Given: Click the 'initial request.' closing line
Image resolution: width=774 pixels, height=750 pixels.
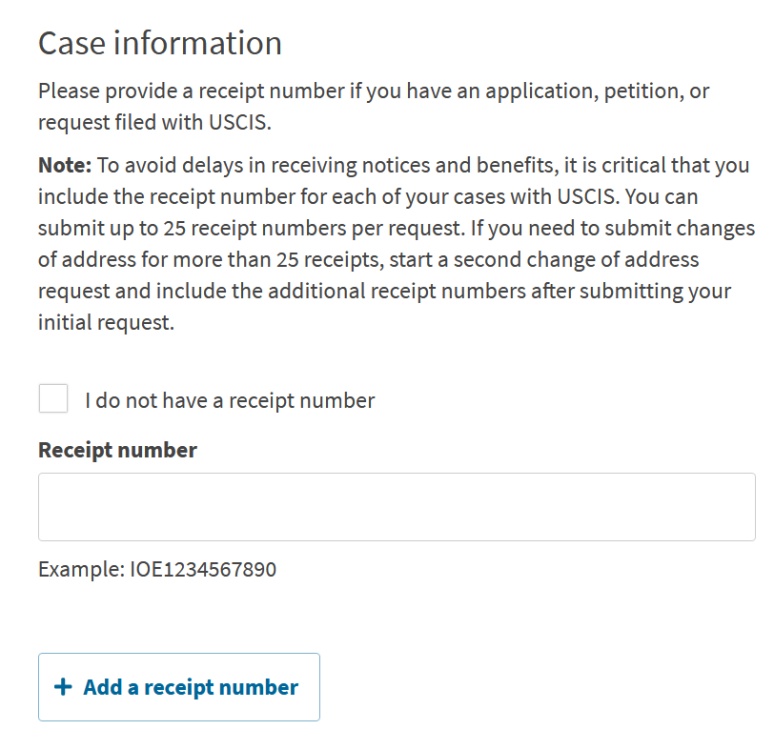Looking at the screenshot, I should pyautogui.click(x=106, y=324).
